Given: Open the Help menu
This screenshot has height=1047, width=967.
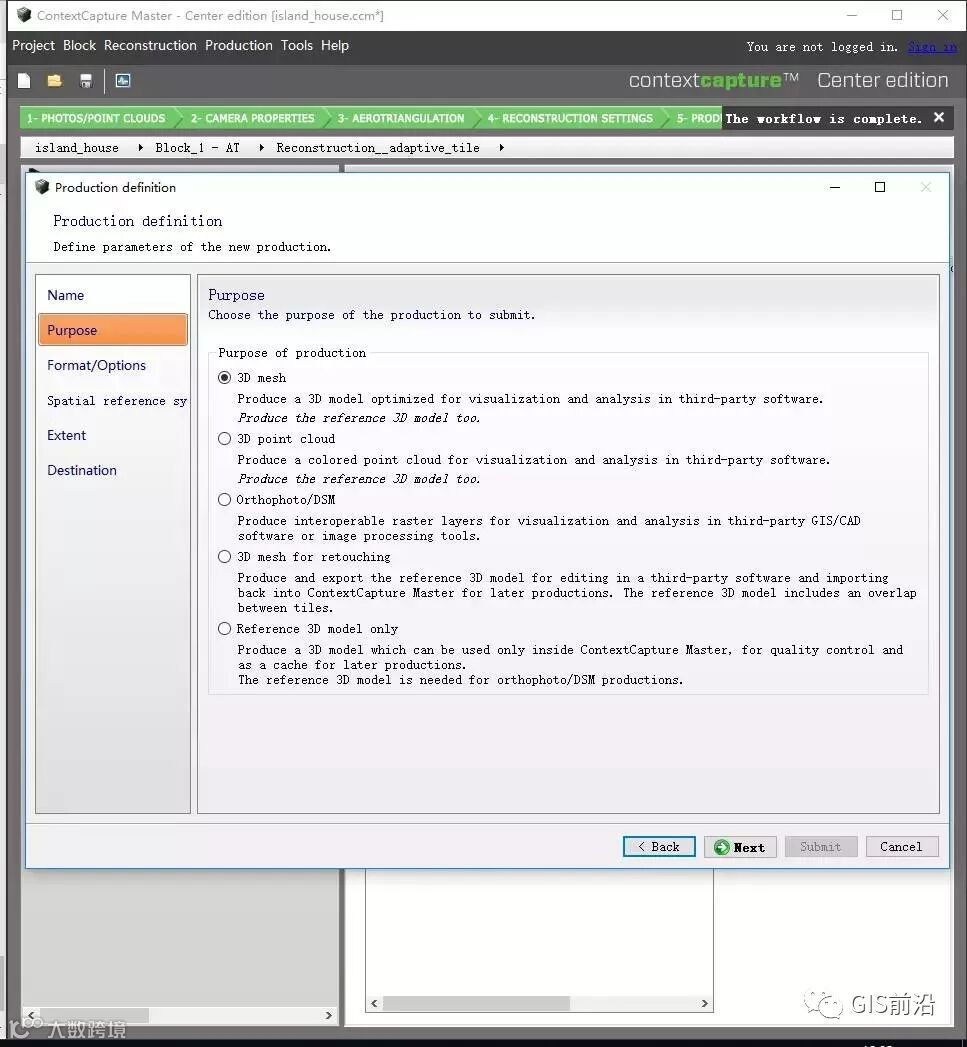Looking at the screenshot, I should pos(335,45).
